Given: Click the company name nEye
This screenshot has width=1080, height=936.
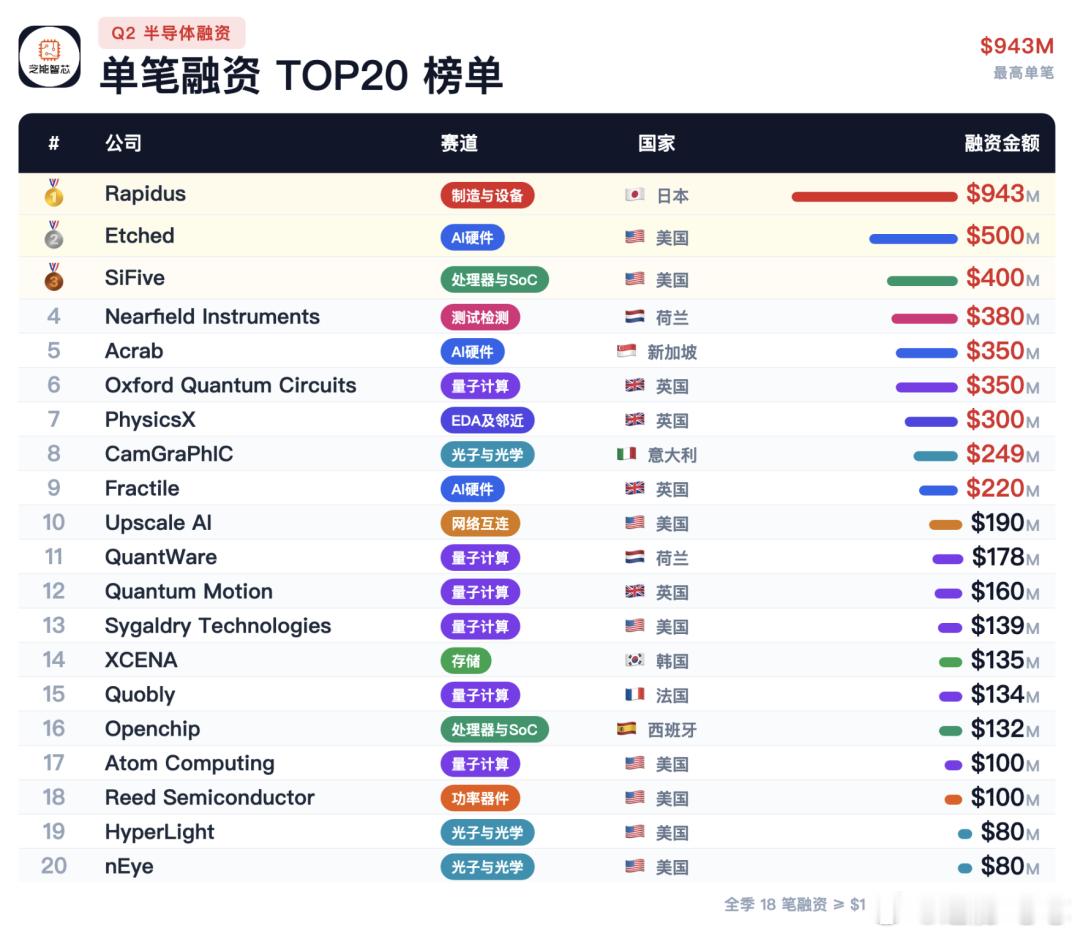Looking at the screenshot, I should (x=129, y=866).
